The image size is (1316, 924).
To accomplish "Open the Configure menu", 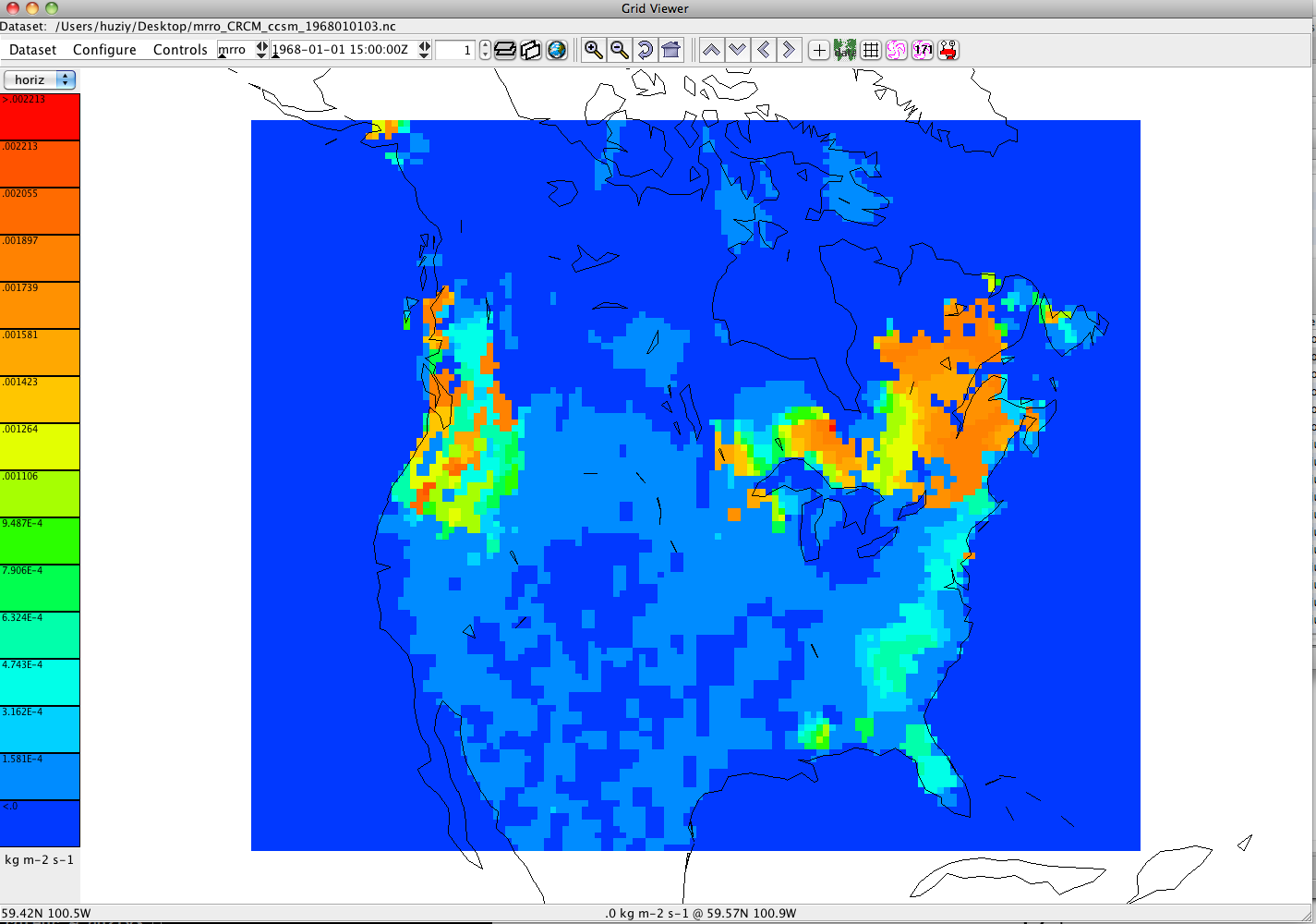I will pos(104,50).
